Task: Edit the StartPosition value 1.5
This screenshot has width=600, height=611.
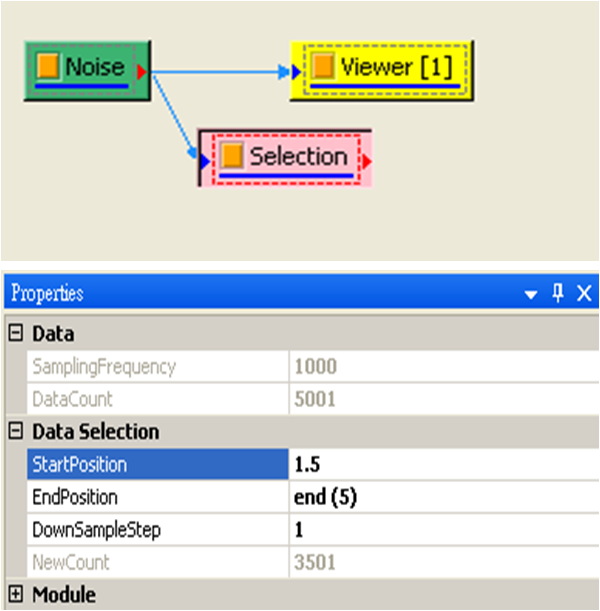Action: pyautogui.click(x=440, y=465)
